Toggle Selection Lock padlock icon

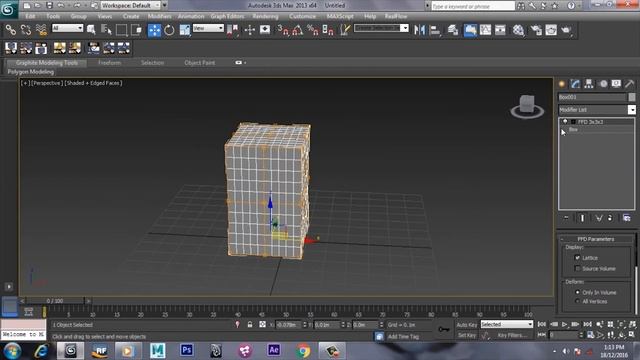click(250, 324)
